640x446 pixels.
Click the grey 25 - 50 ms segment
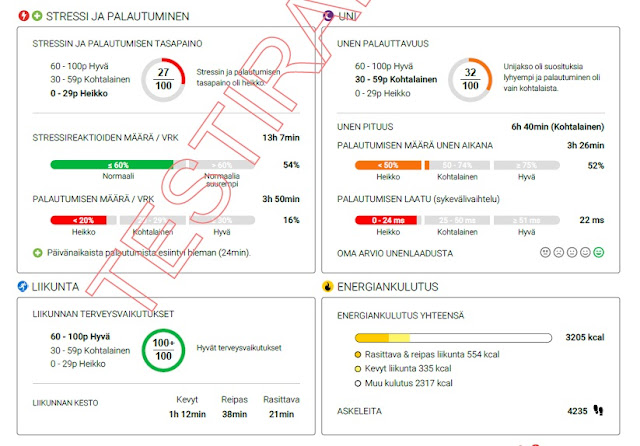click(x=457, y=220)
